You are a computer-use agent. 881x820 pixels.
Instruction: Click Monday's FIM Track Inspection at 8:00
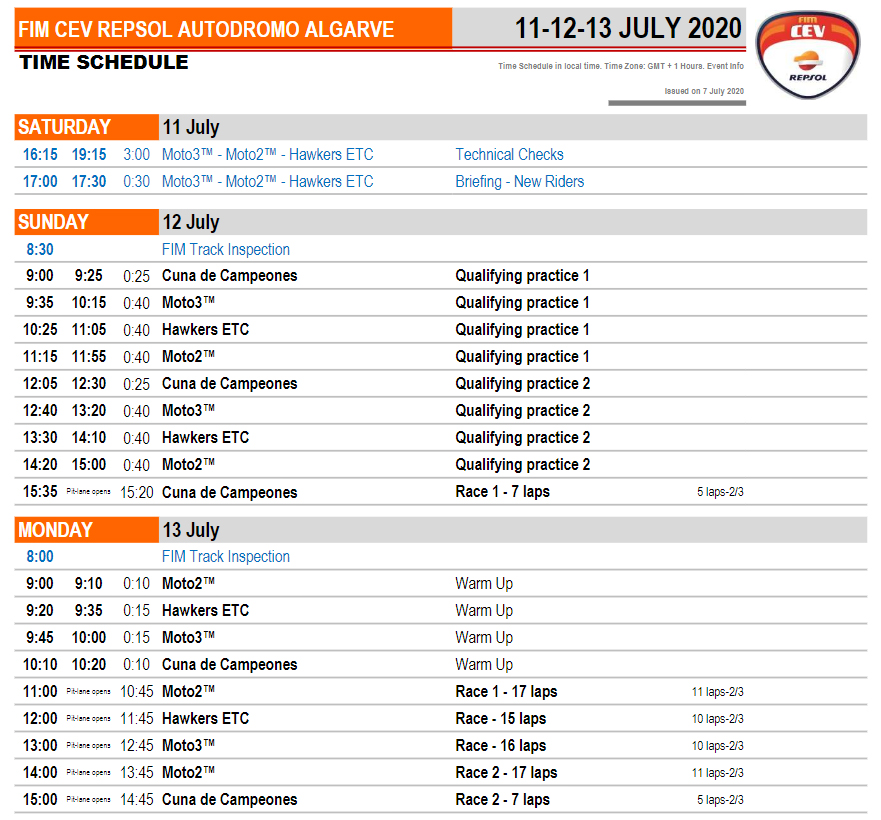pyautogui.click(x=225, y=557)
